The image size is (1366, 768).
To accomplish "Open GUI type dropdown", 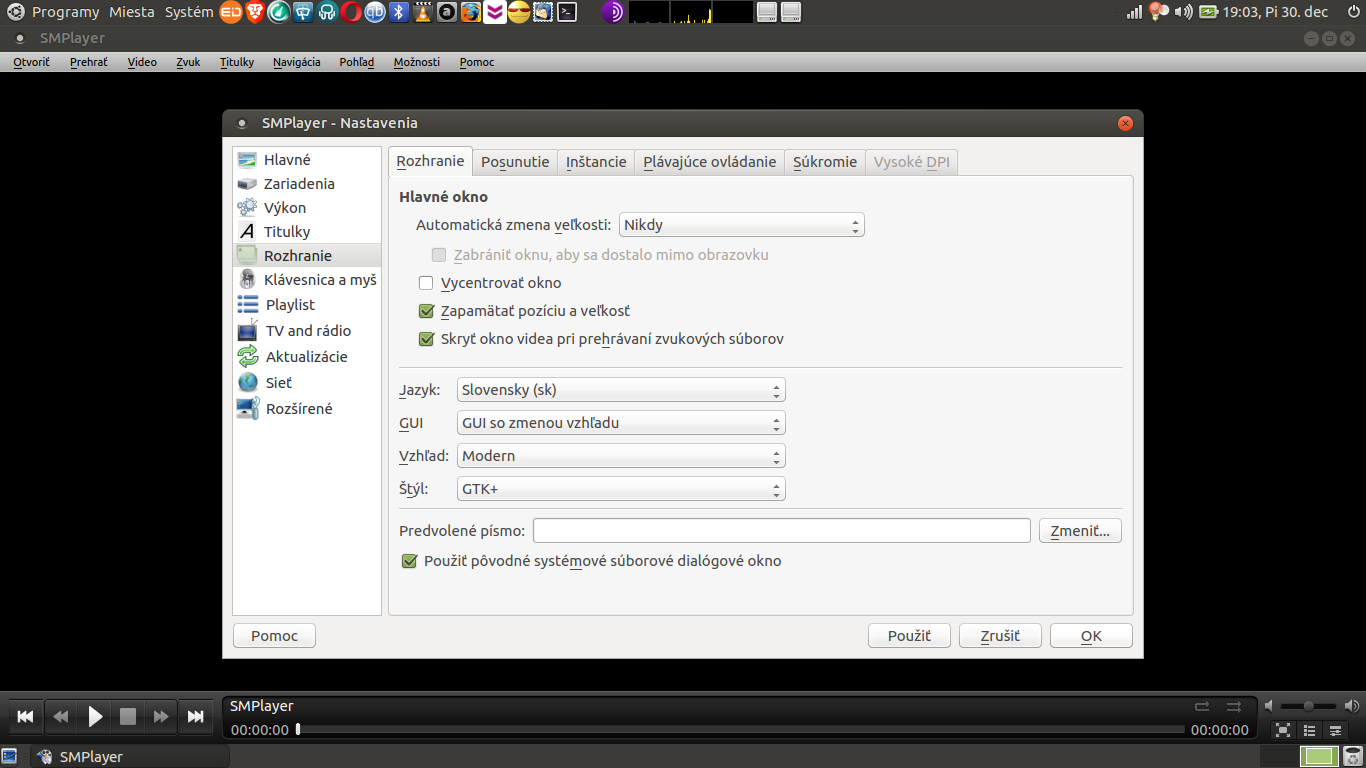I will tap(621, 423).
